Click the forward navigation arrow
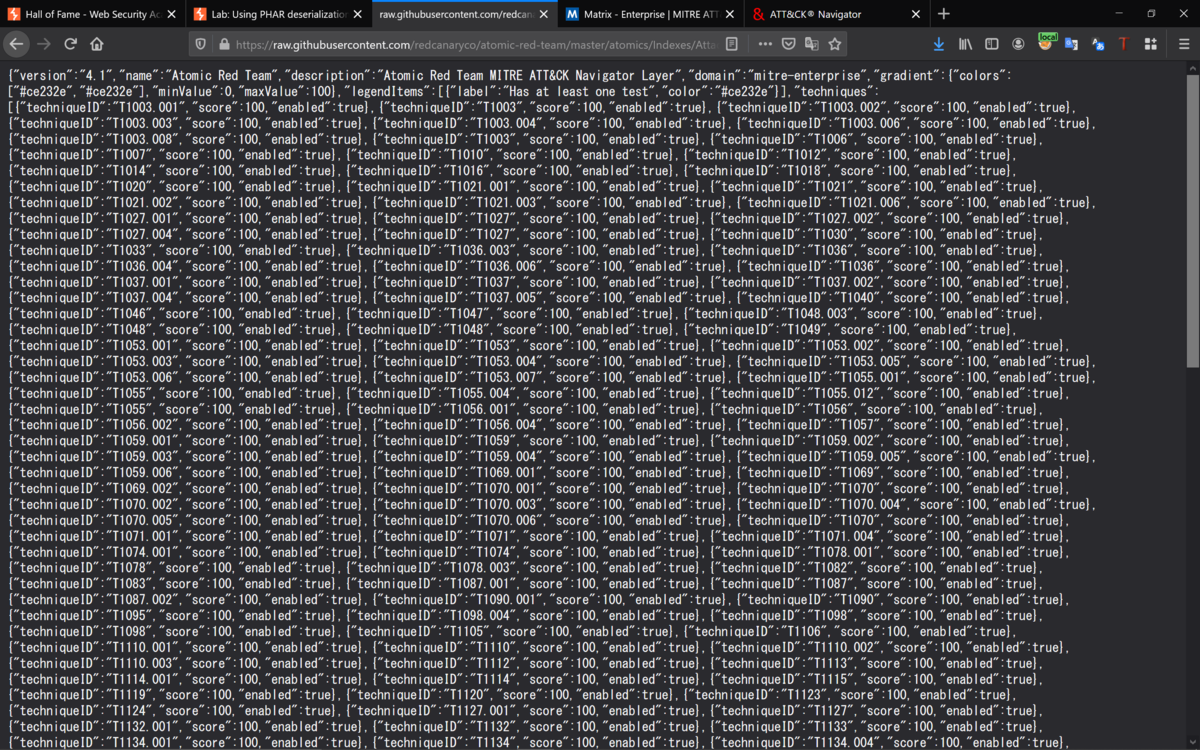The width and height of the screenshot is (1200, 750). point(43,44)
